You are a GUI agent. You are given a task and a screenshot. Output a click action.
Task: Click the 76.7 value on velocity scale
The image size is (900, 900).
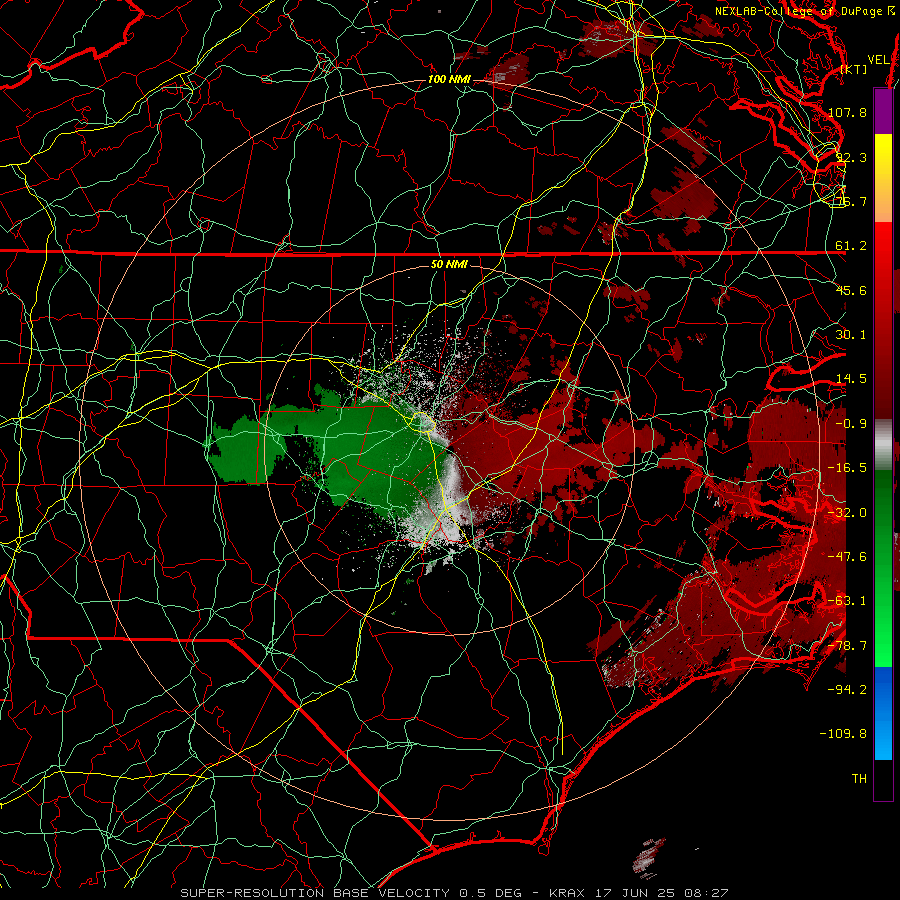851,201
